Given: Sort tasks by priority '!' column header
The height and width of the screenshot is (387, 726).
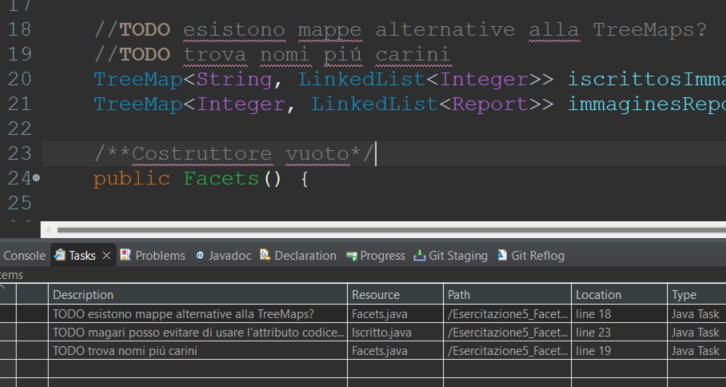Looking at the screenshot, I should tap(32, 294).
